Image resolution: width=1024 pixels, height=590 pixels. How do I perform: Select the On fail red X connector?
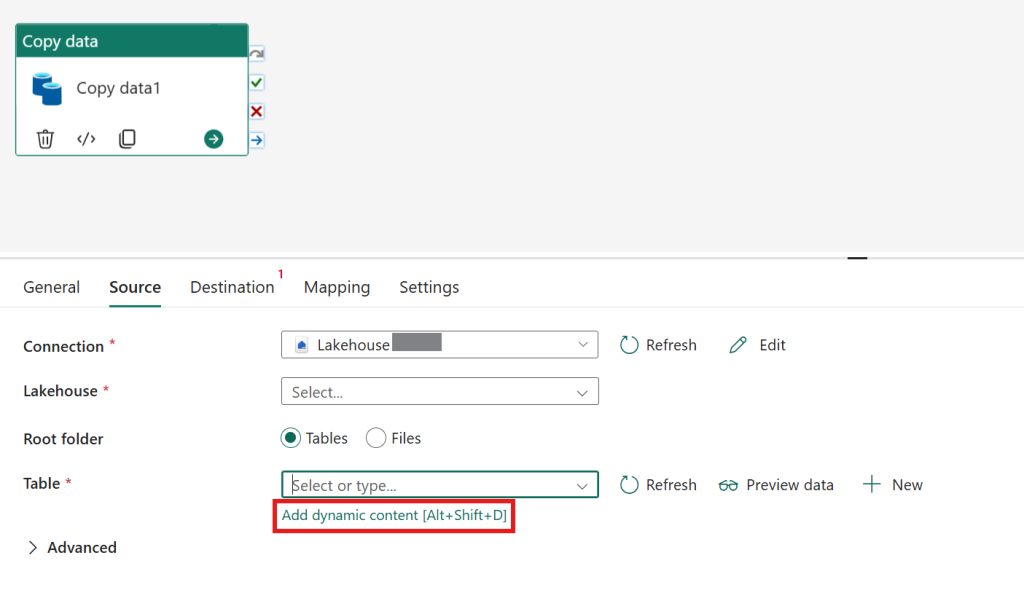[255, 111]
